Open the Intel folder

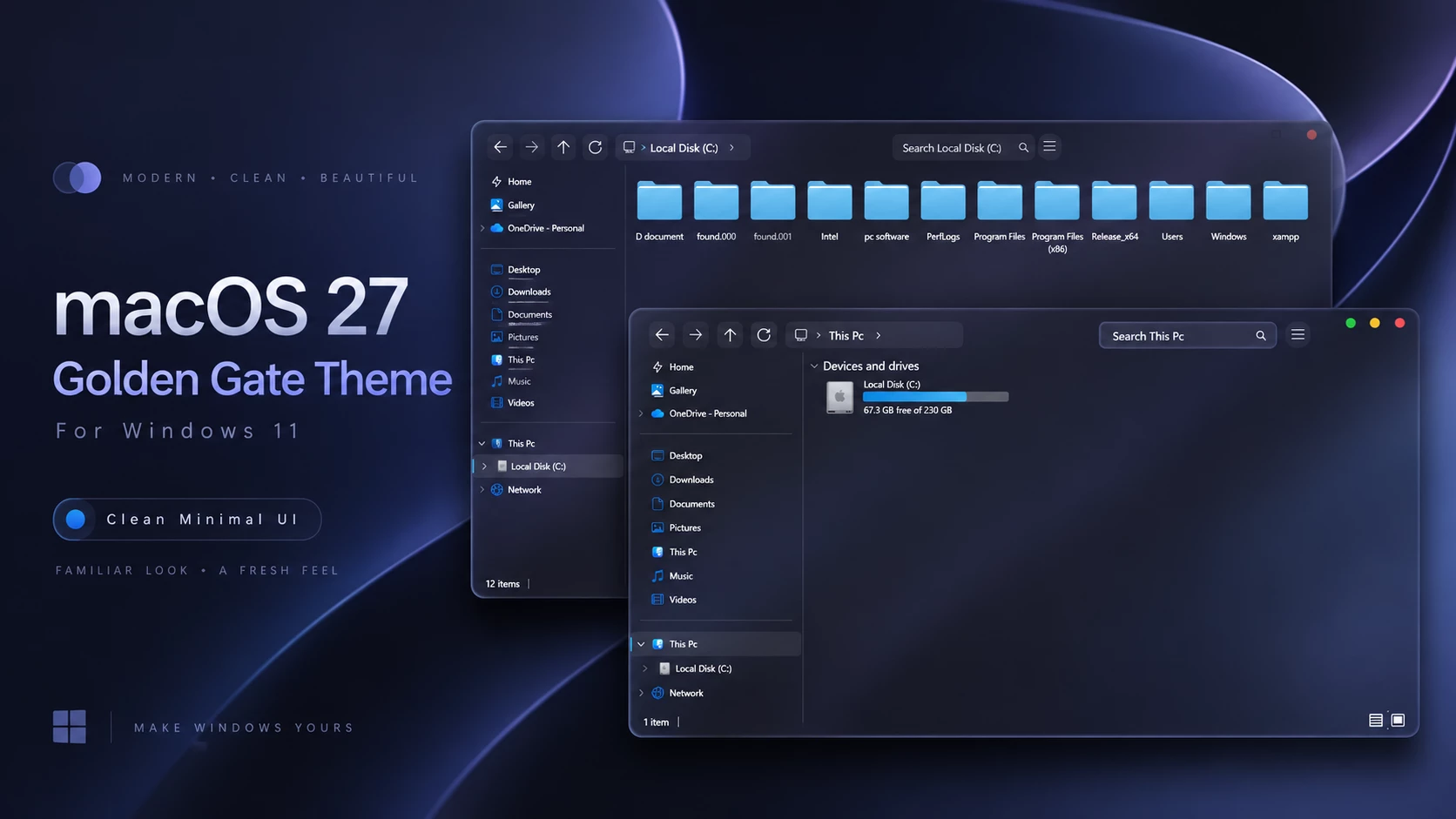(829, 211)
